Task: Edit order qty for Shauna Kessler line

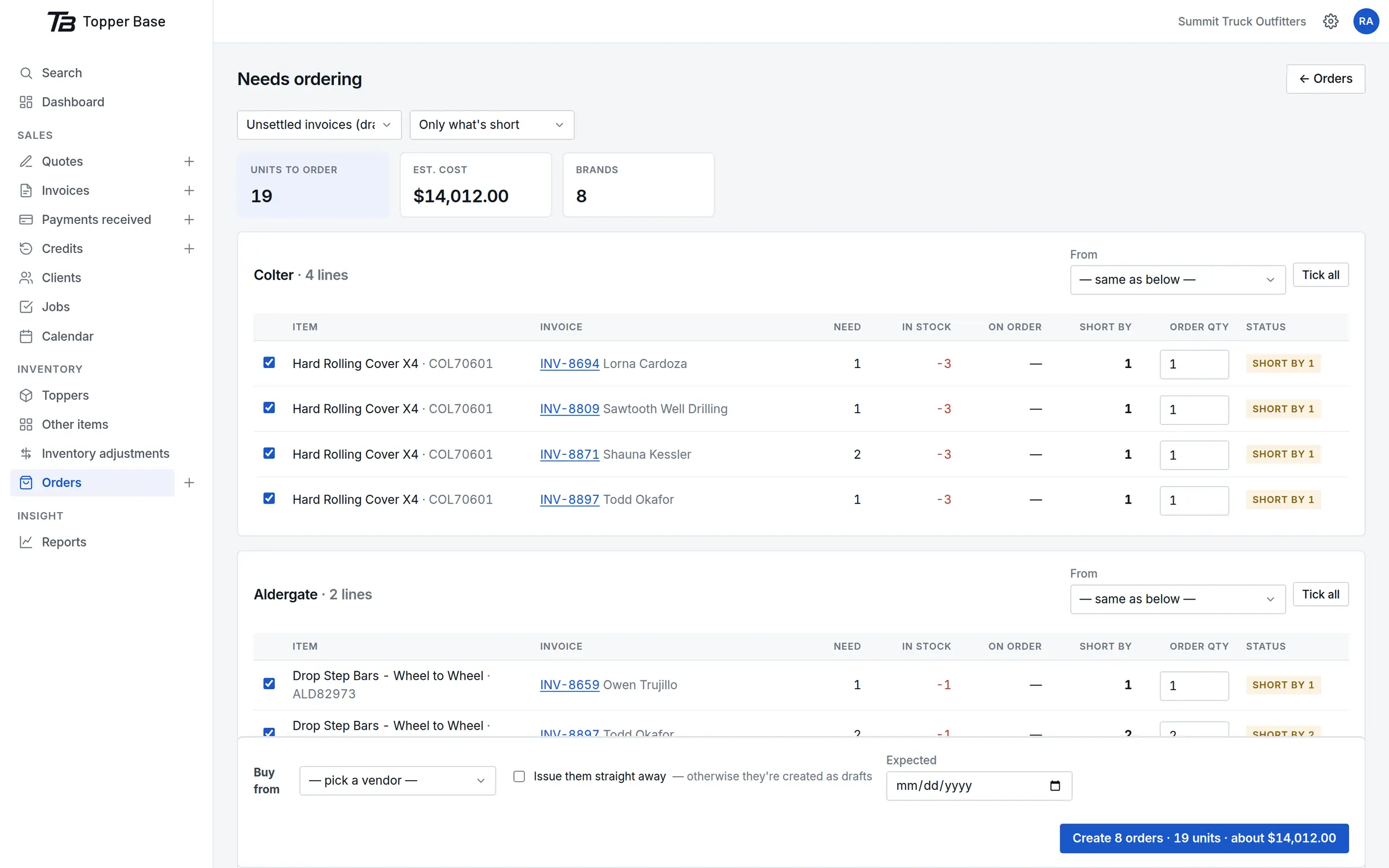Action: 1194,455
